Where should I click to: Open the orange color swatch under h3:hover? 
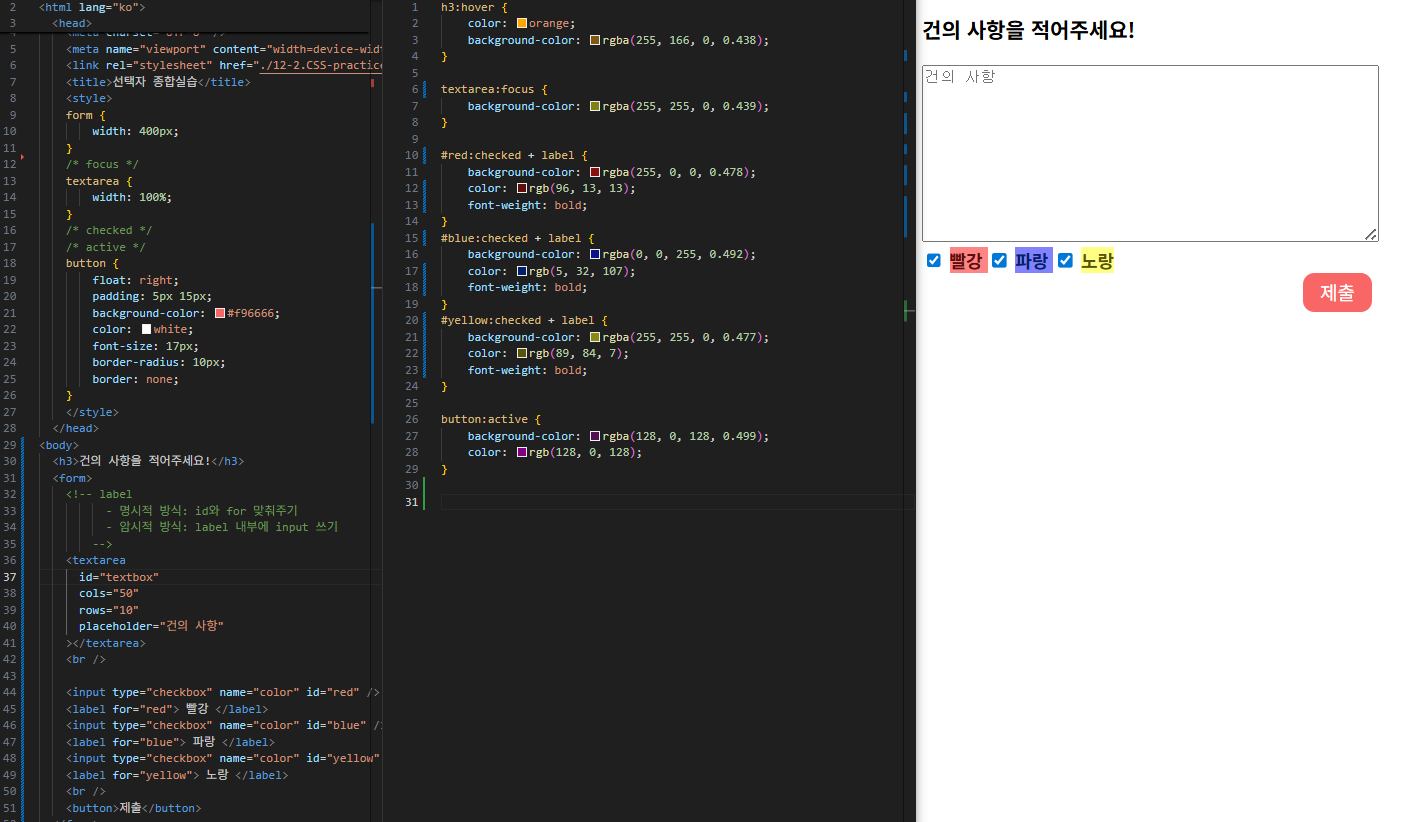tap(522, 23)
